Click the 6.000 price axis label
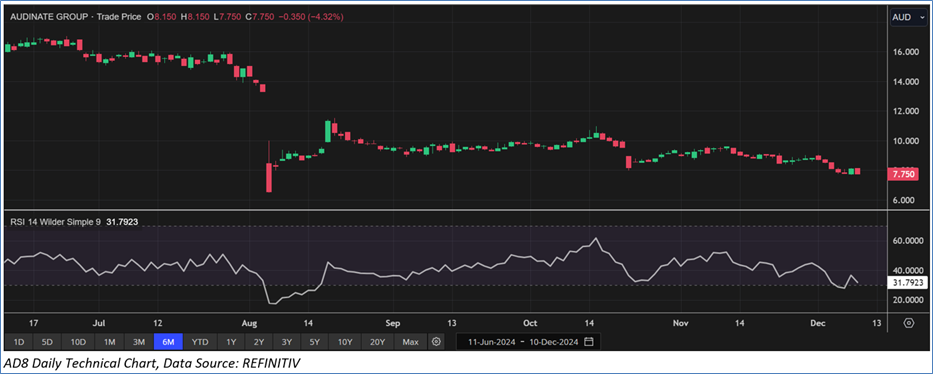Screen dimensions: 933x374 click(x=904, y=200)
